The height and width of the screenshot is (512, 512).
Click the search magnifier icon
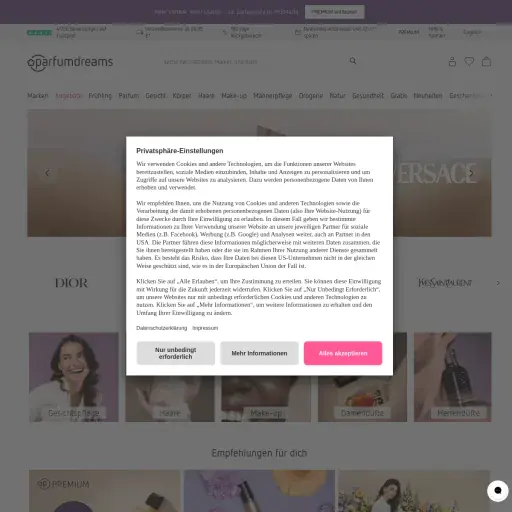click(x=353, y=61)
